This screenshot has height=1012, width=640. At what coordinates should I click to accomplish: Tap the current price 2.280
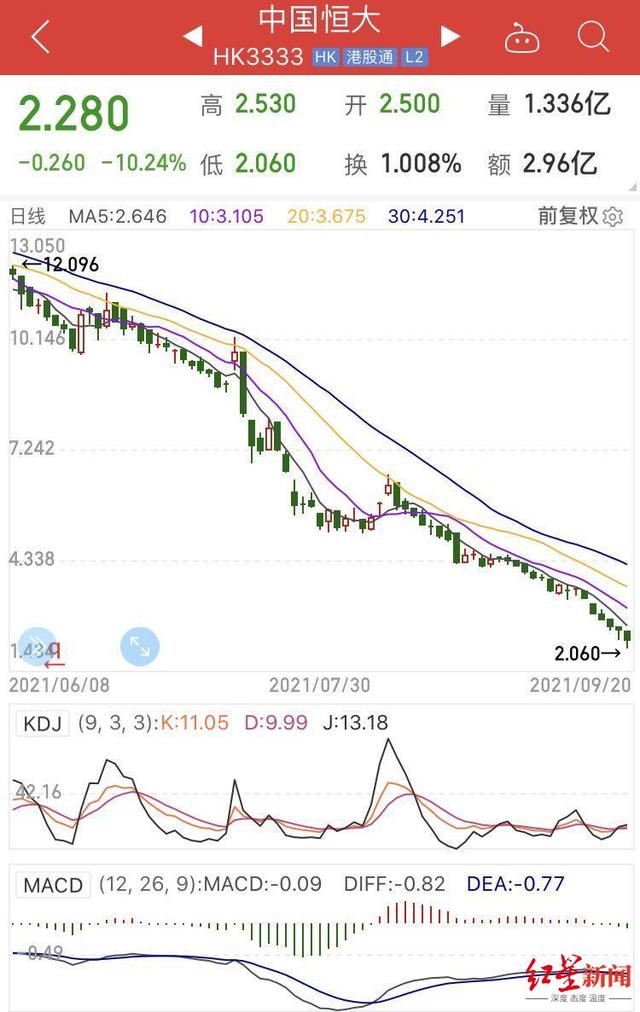point(74,114)
